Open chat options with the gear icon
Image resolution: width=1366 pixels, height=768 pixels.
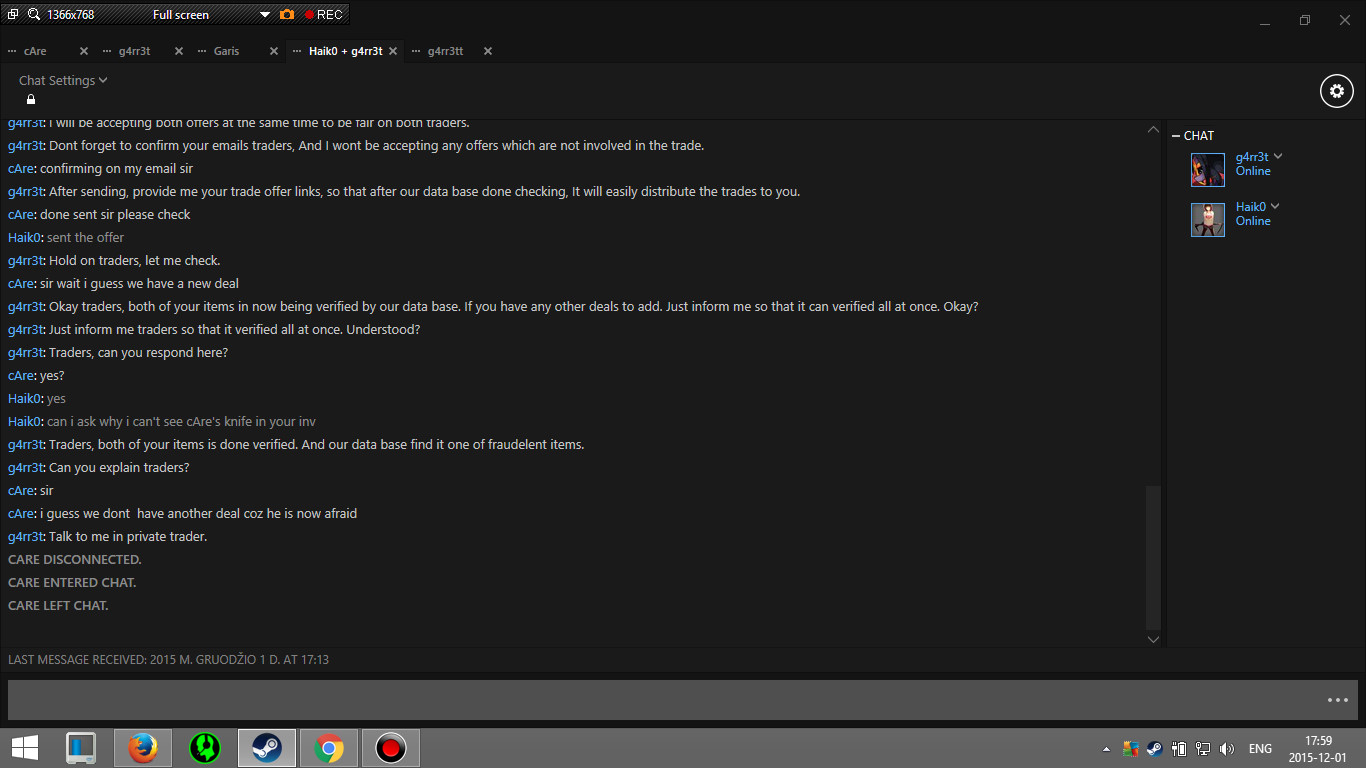click(1337, 91)
